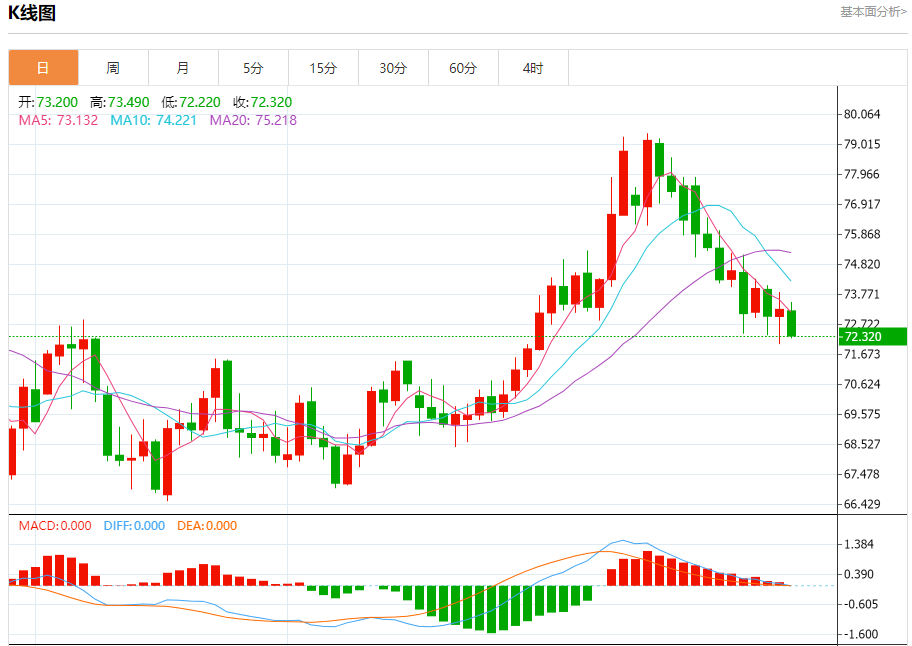Click the 70.624 price axis label
Screen dimensions: 912x646
click(862, 384)
